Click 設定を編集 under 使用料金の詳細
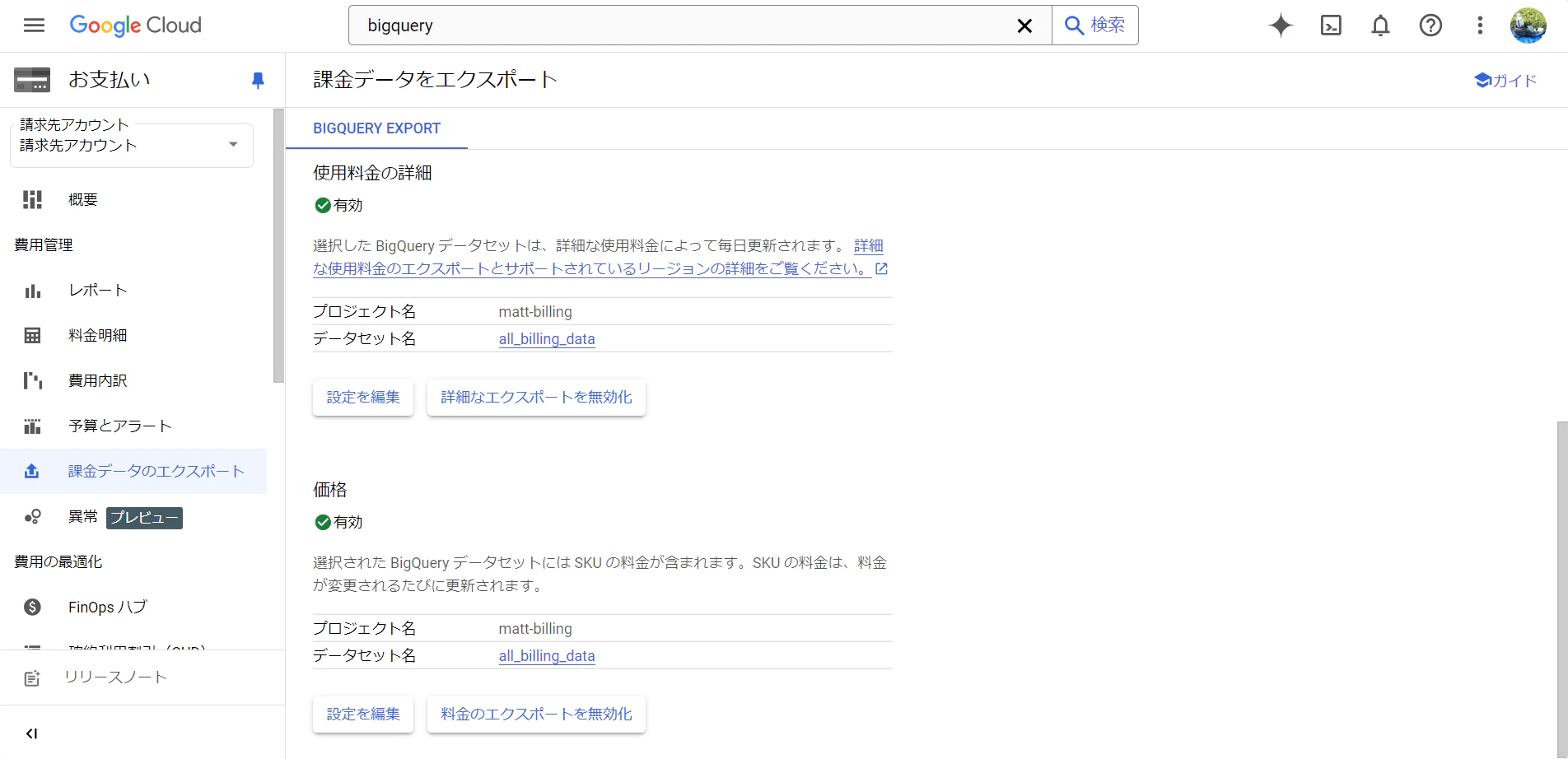The width and height of the screenshot is (1568, 759). point(363,398)
